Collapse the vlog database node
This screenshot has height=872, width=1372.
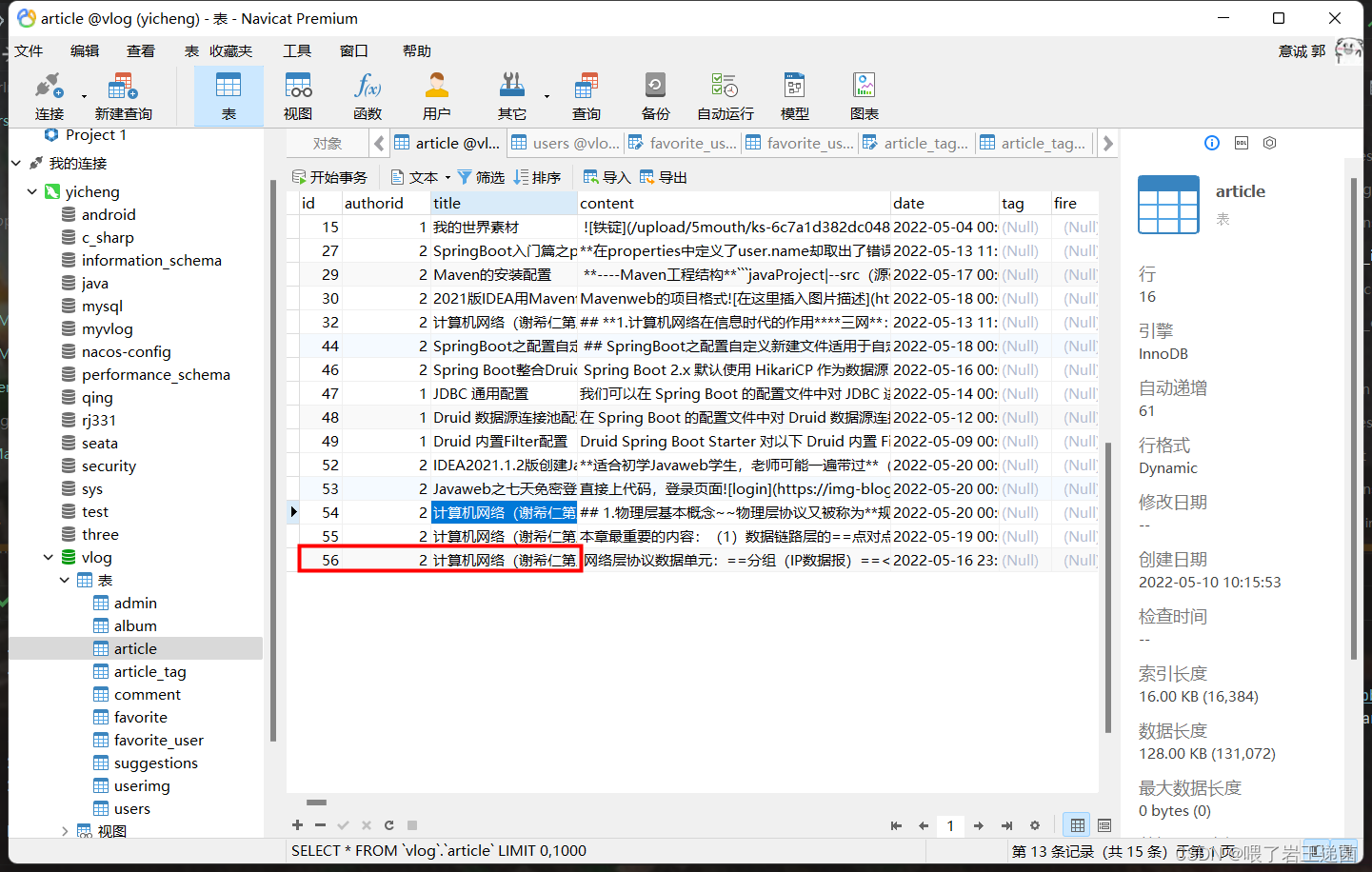[x=48, y=557]
